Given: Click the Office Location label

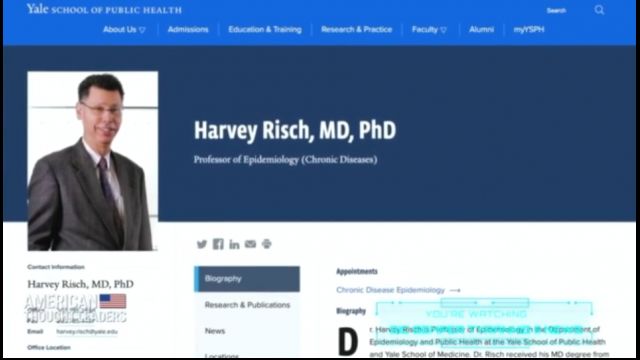Looking at the screenshot, I should coord(49,347).
